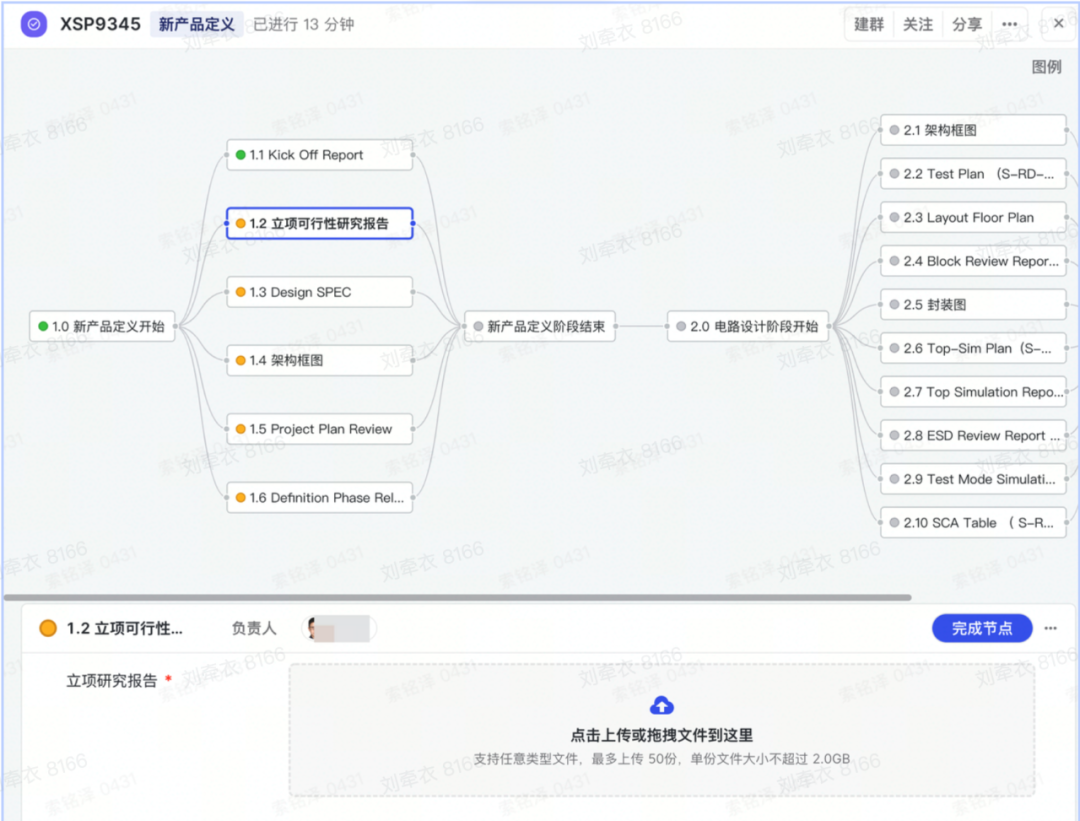
Task: Click 关注 to follow this item
Action: pyautogui.click(x=918, y=25)
